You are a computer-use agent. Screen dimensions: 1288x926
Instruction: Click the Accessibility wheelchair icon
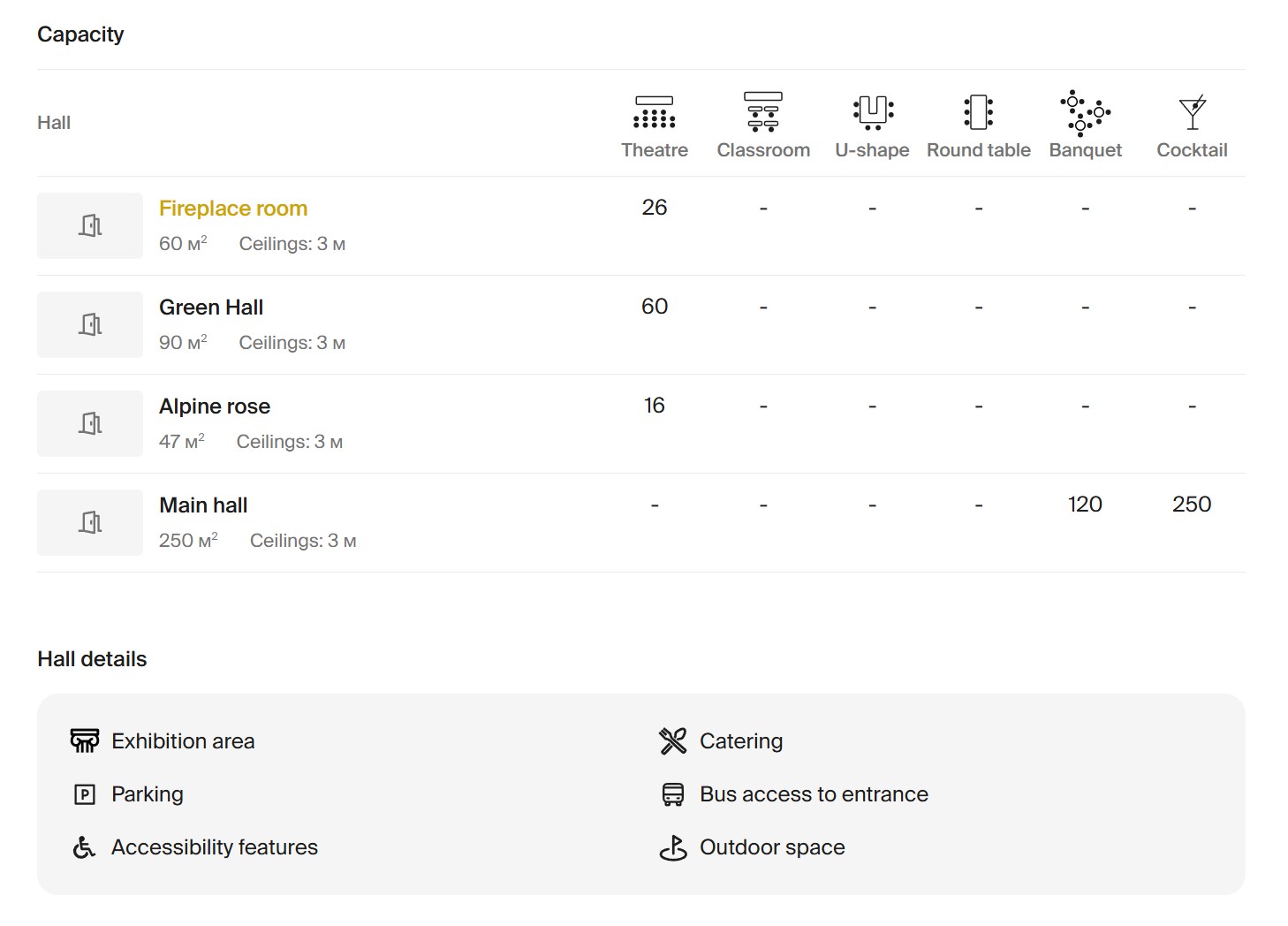pos(84,847)
